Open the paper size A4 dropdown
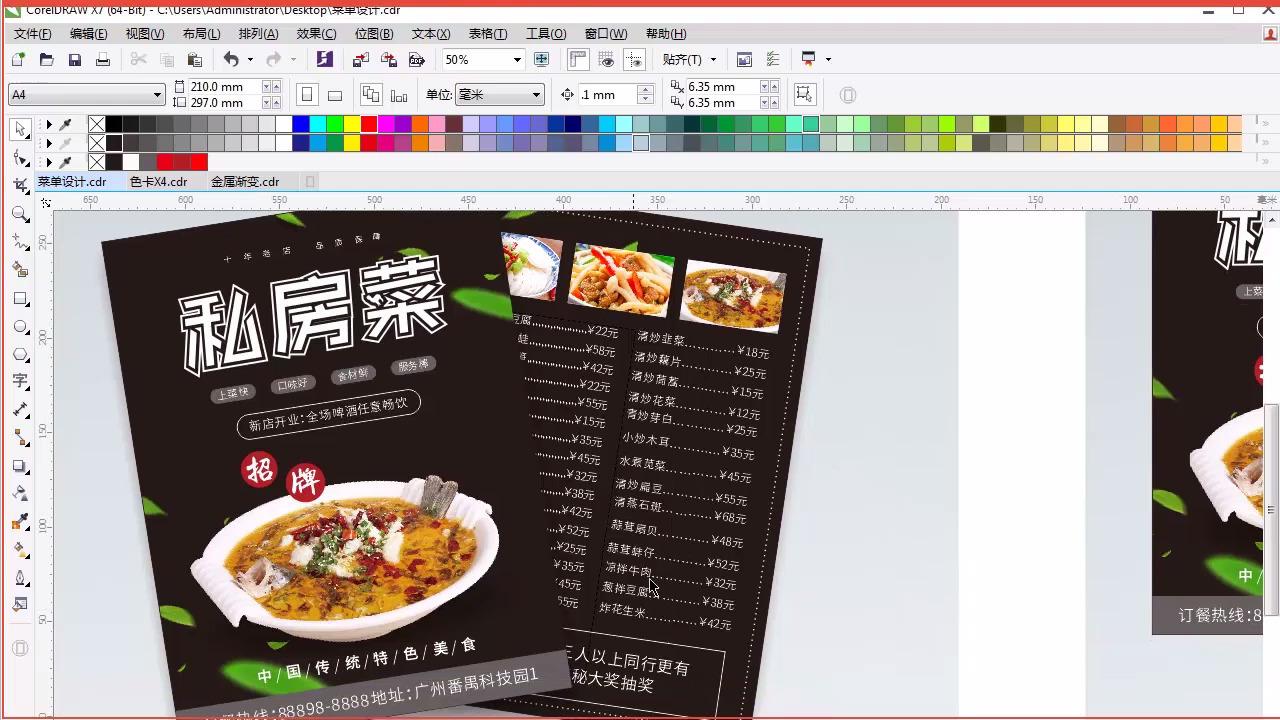The width and height of the screenshot is (1280, 720). [158, 93]
